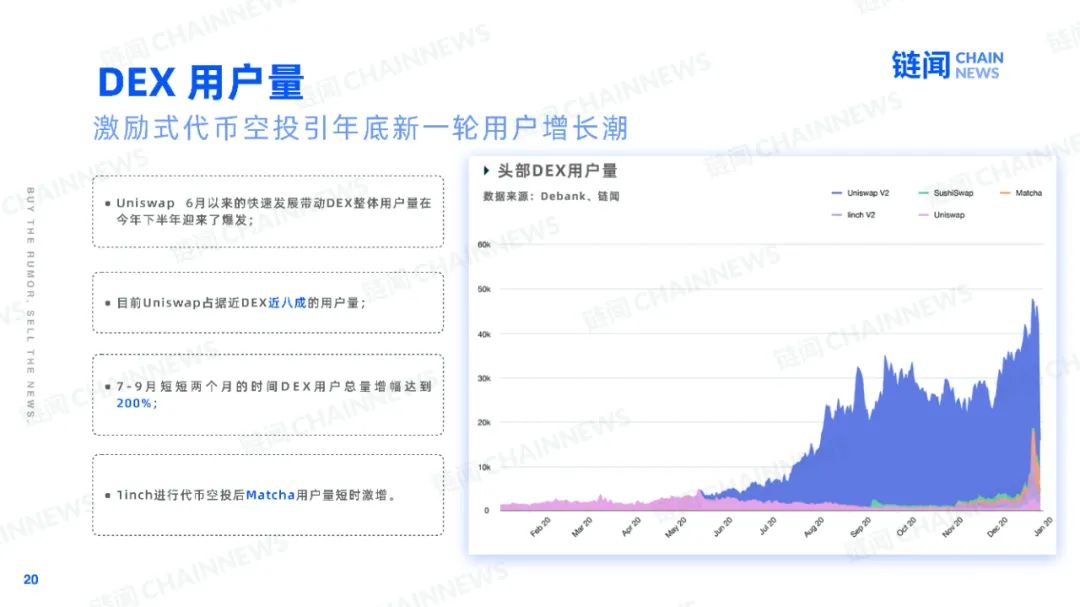Click the Jan 20 x-axis label at chart end
Screen dimensions: 1080x607
(1043, 526)
